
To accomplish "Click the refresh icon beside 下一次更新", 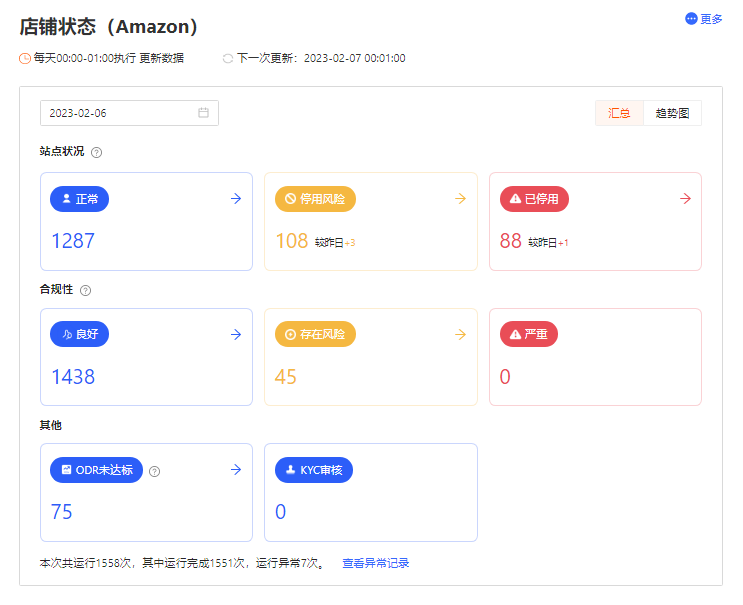I will coord(228,58).
